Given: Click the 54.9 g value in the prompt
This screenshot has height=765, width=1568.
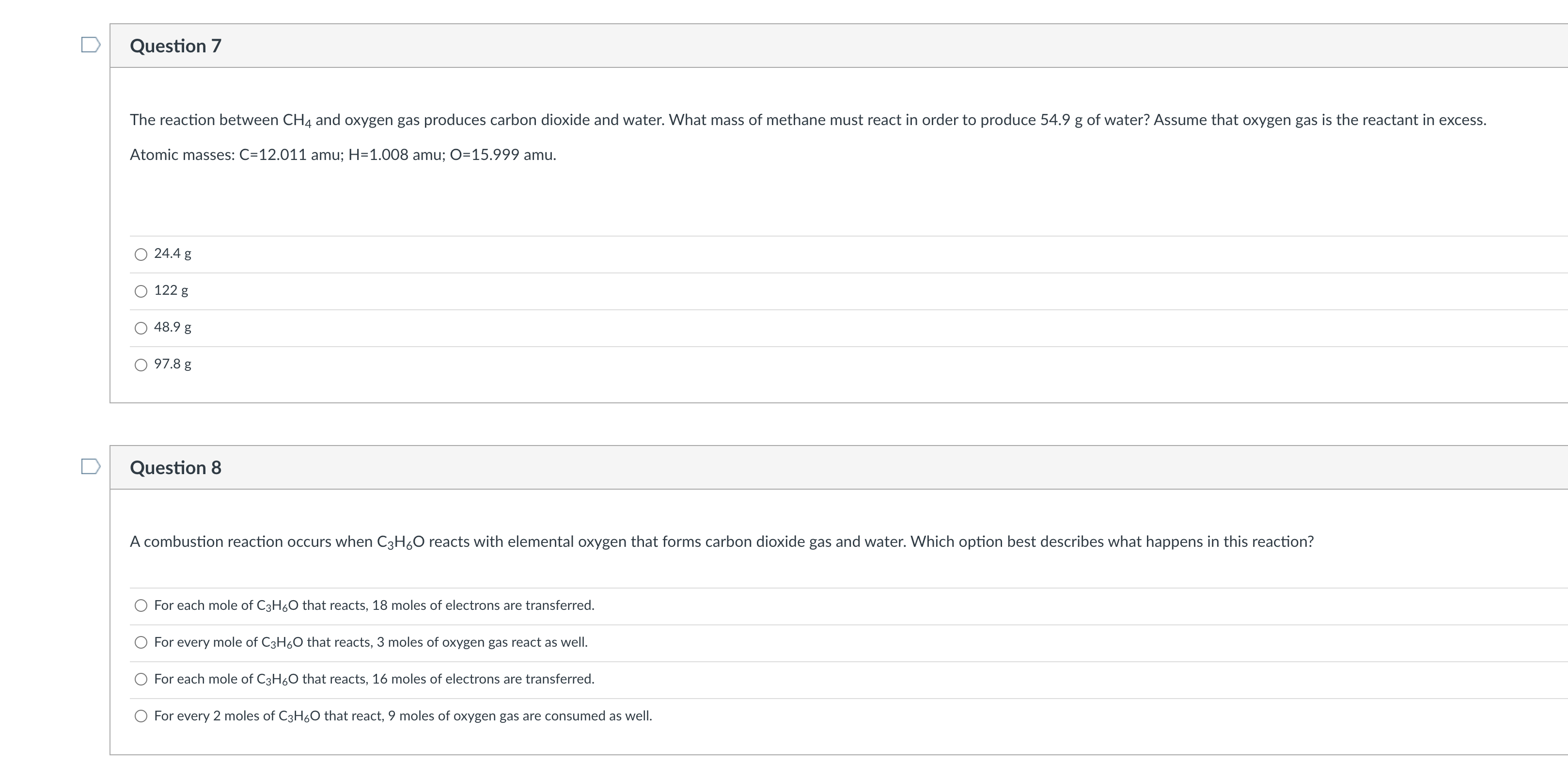Looking at the screenshot, I should (x=1061, y=120).
